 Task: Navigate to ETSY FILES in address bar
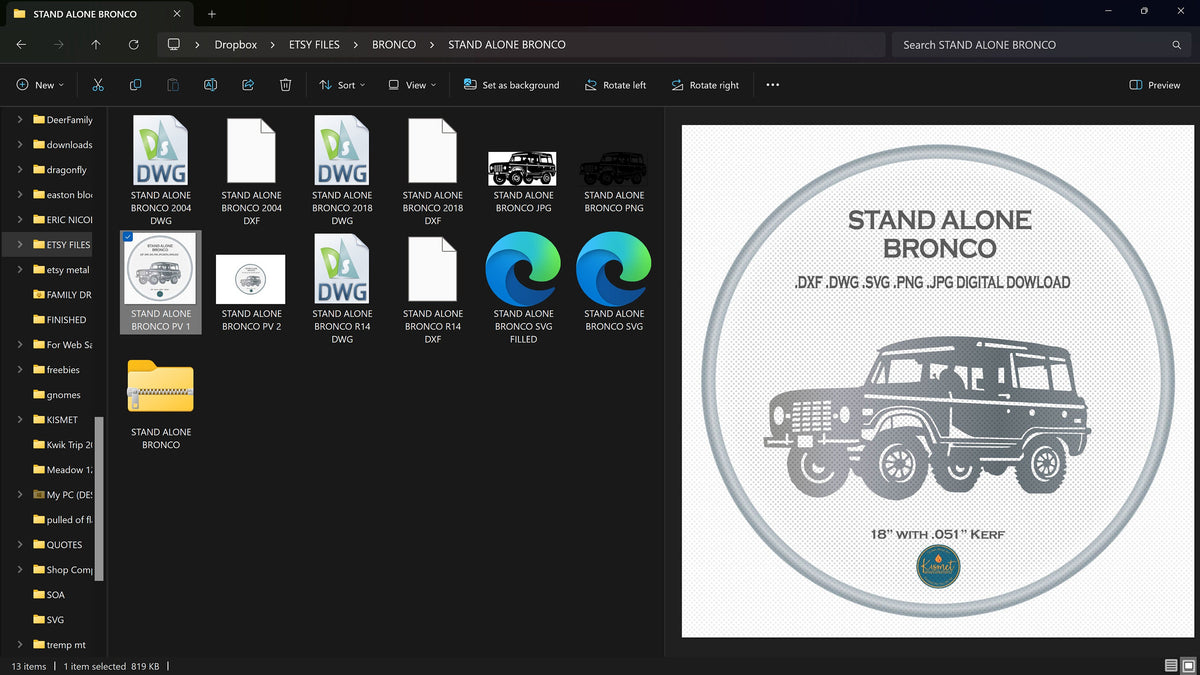click(x=314, y=45)
